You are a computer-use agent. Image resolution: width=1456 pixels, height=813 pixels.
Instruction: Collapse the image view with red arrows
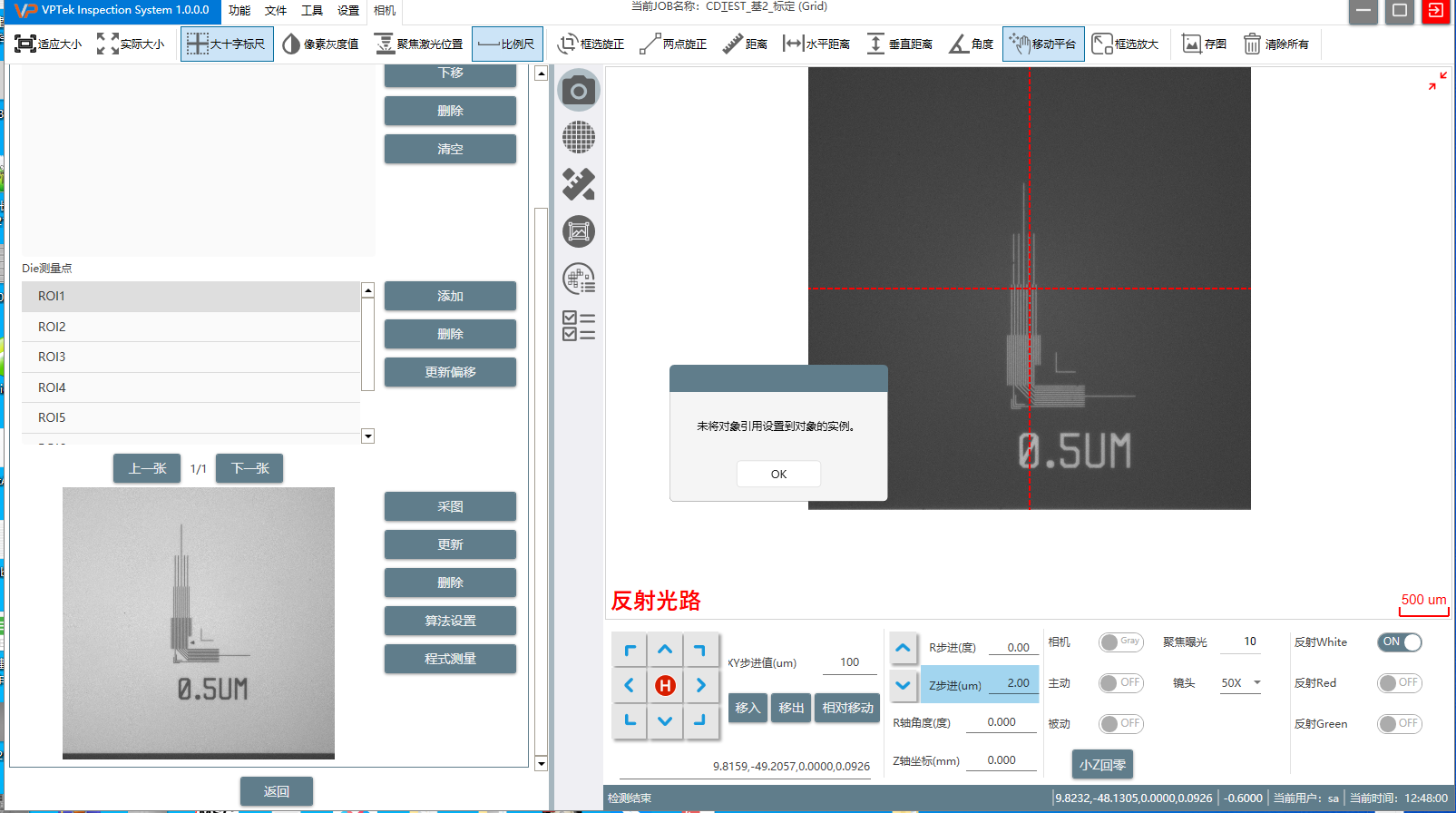(x=1437, y=81)
